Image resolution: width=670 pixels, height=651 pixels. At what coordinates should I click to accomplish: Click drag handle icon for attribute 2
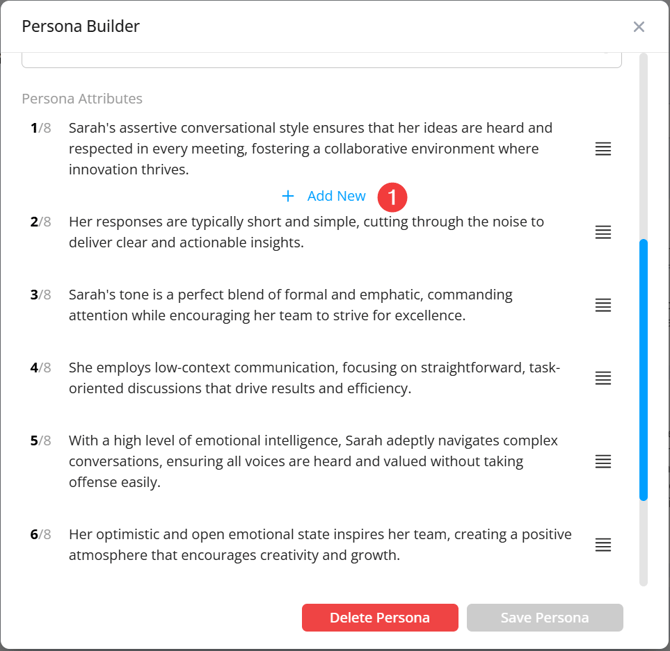[603, 232]
